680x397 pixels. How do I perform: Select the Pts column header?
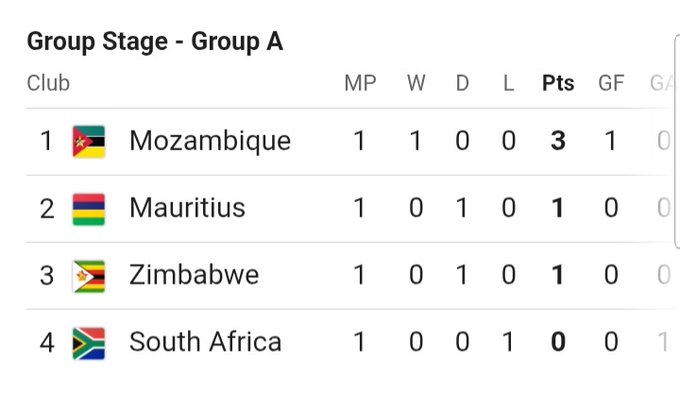558,83
